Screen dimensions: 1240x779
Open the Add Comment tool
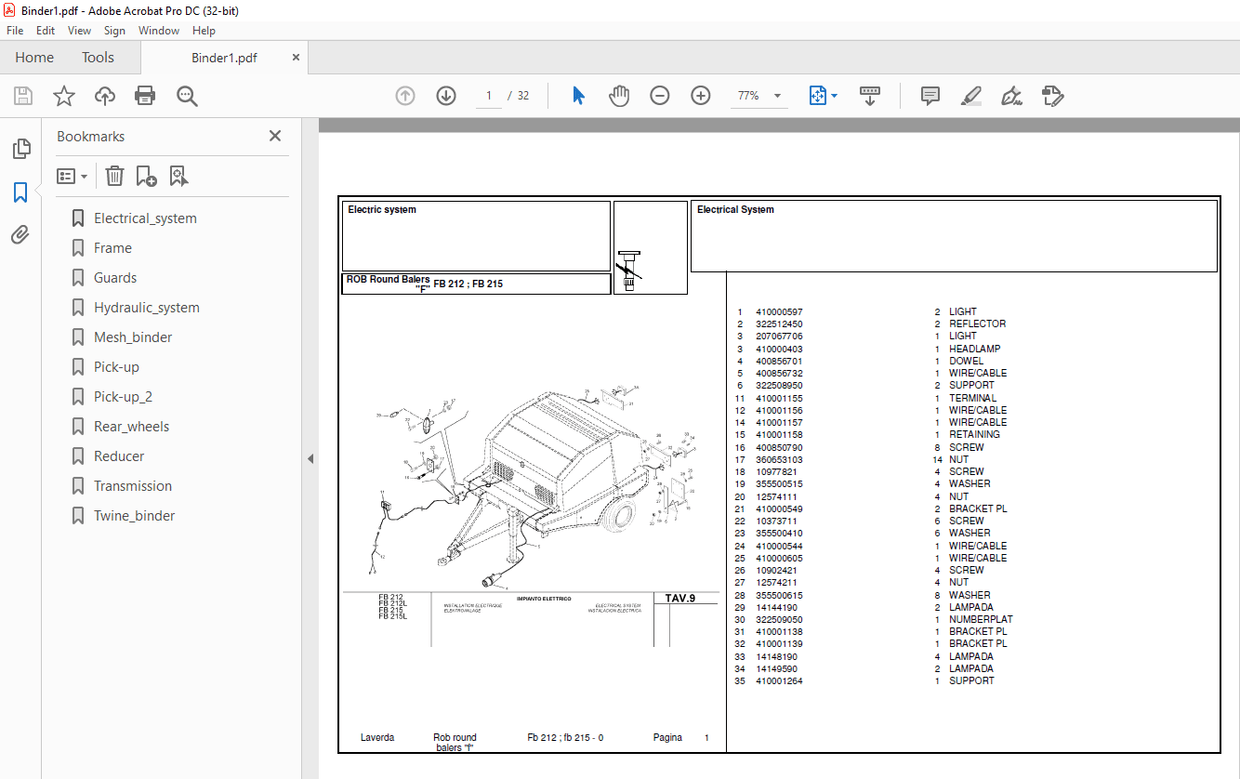pyautogui.click(x=930, y=95)
